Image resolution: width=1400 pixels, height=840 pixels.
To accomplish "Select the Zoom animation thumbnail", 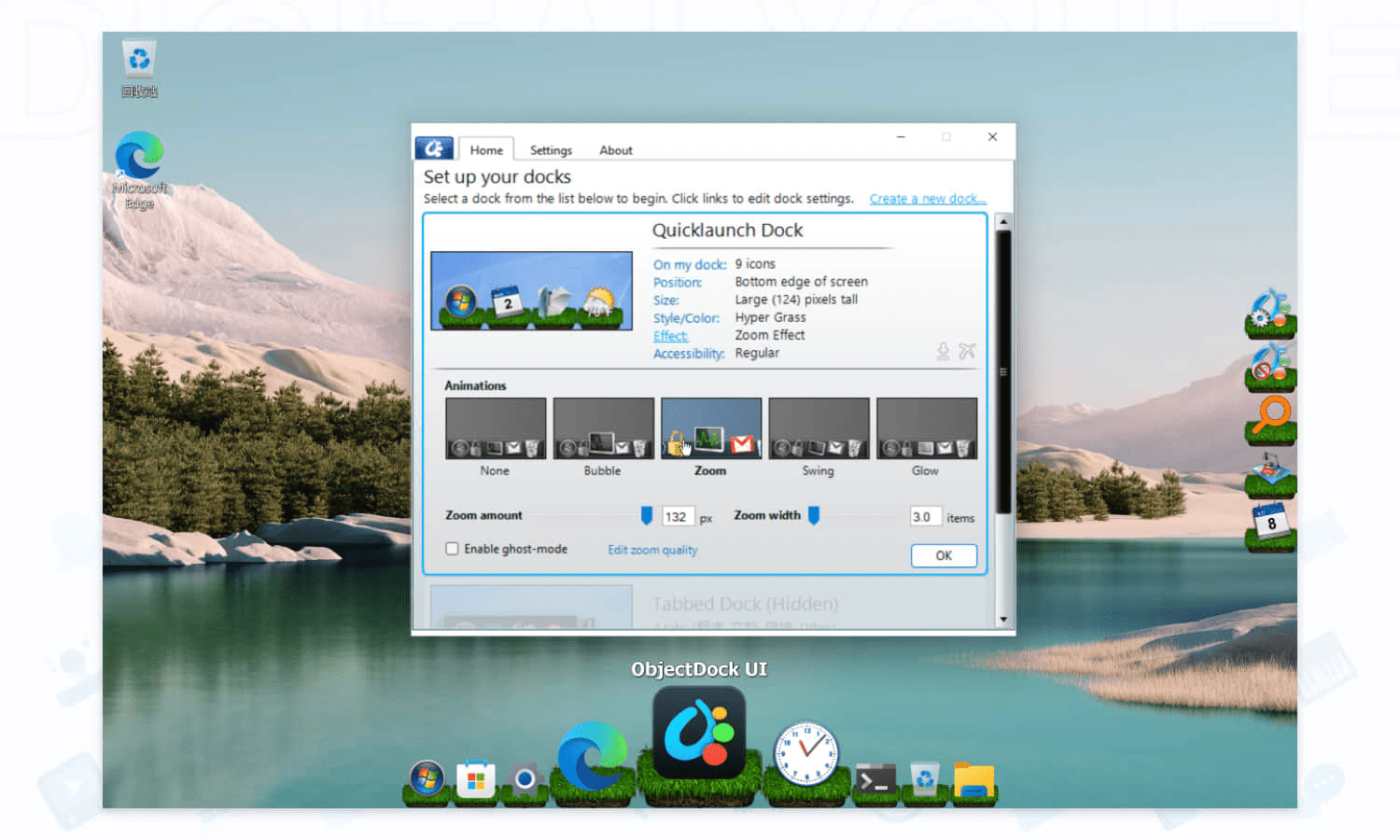I will pyautogui.click(x=711, y=428).
